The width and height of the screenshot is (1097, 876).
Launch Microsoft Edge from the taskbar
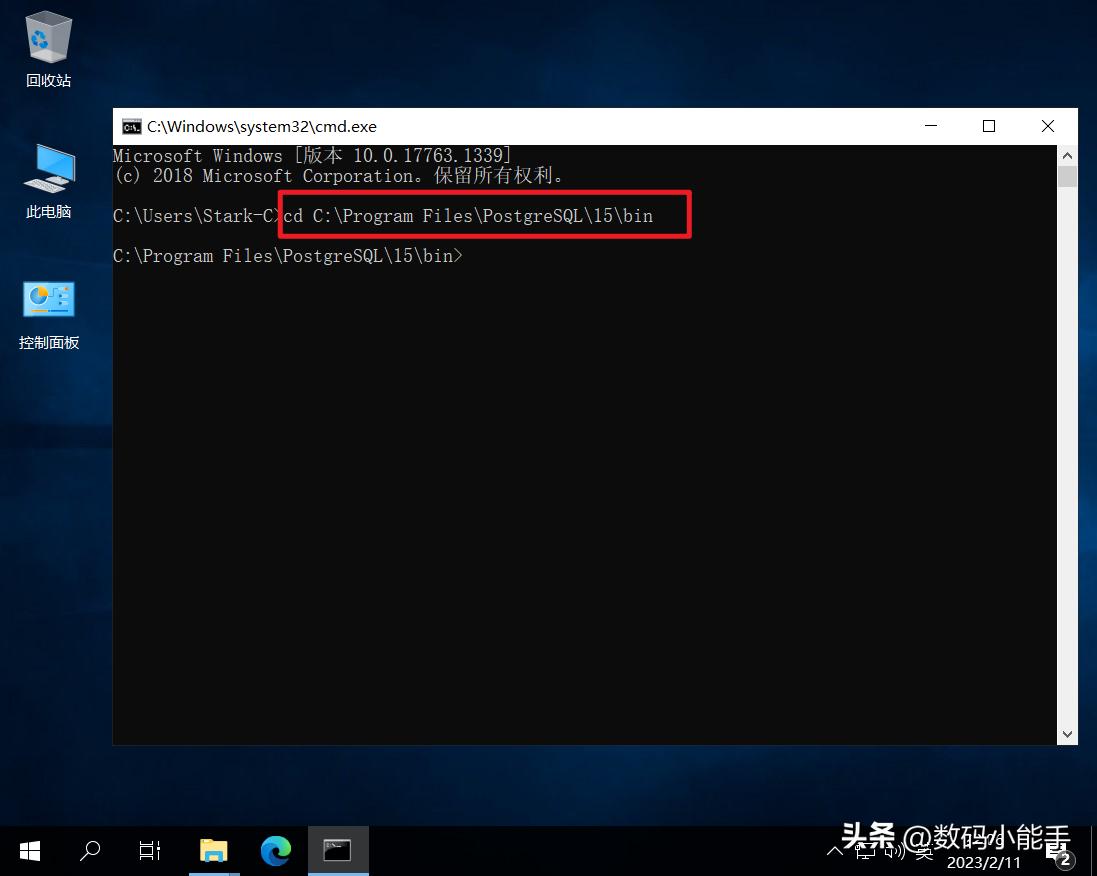(275, 851)
